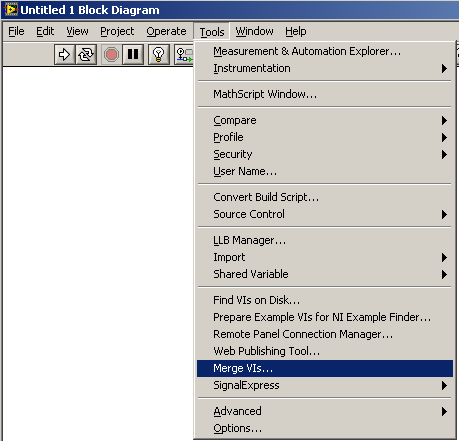Click the Retain Wire Values icon
Screen dimensions: 459x441
[184, 54]
